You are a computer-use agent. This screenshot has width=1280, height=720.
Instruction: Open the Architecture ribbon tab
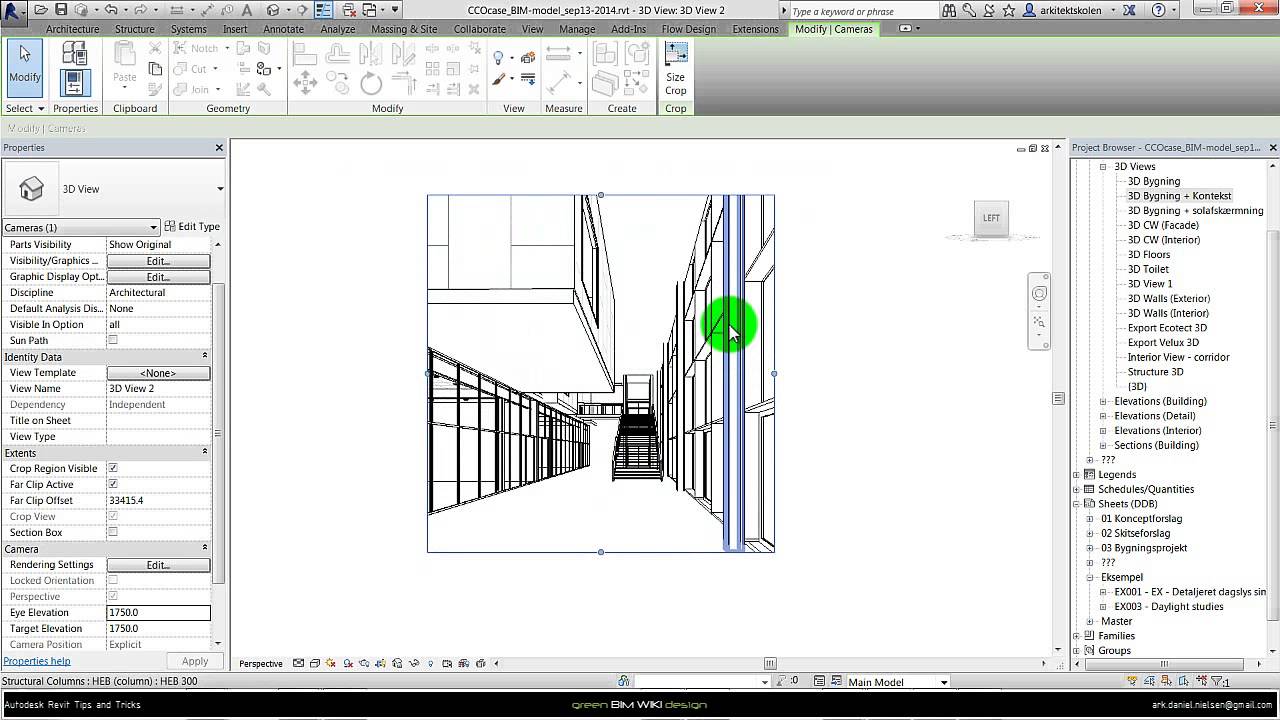[72, 29]
